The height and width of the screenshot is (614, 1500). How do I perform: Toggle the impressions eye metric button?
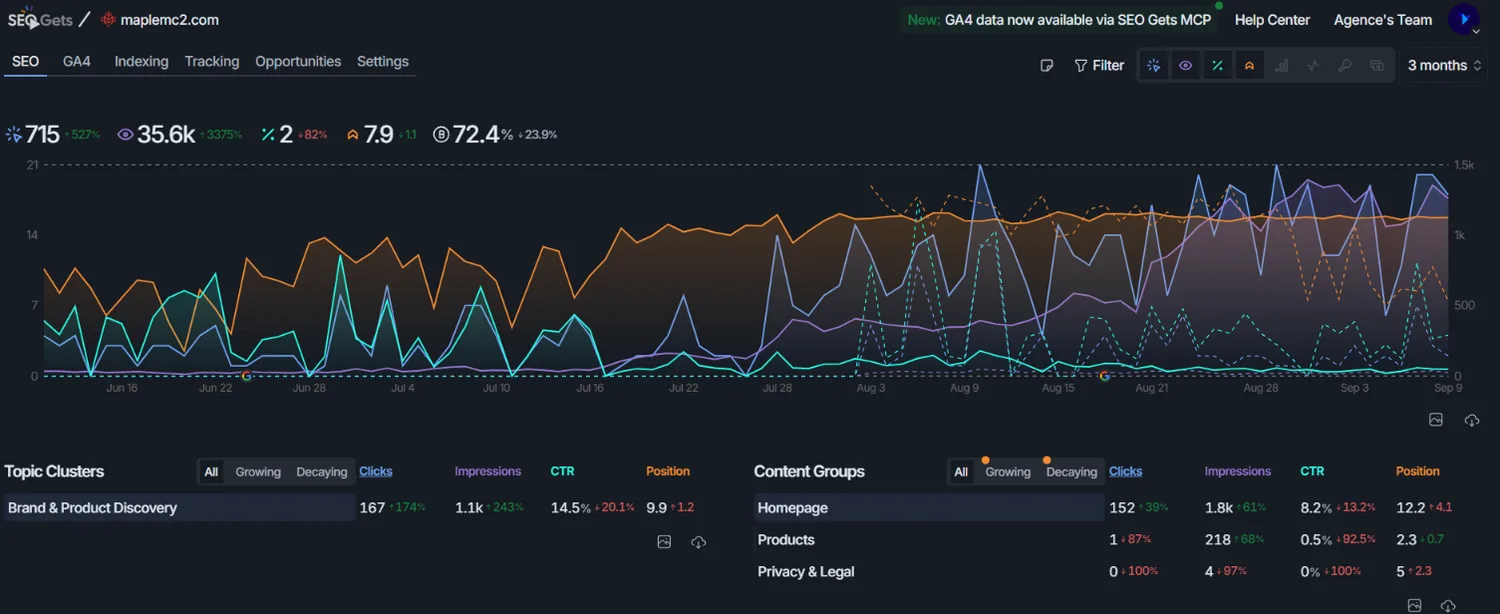pos(1185,65)
